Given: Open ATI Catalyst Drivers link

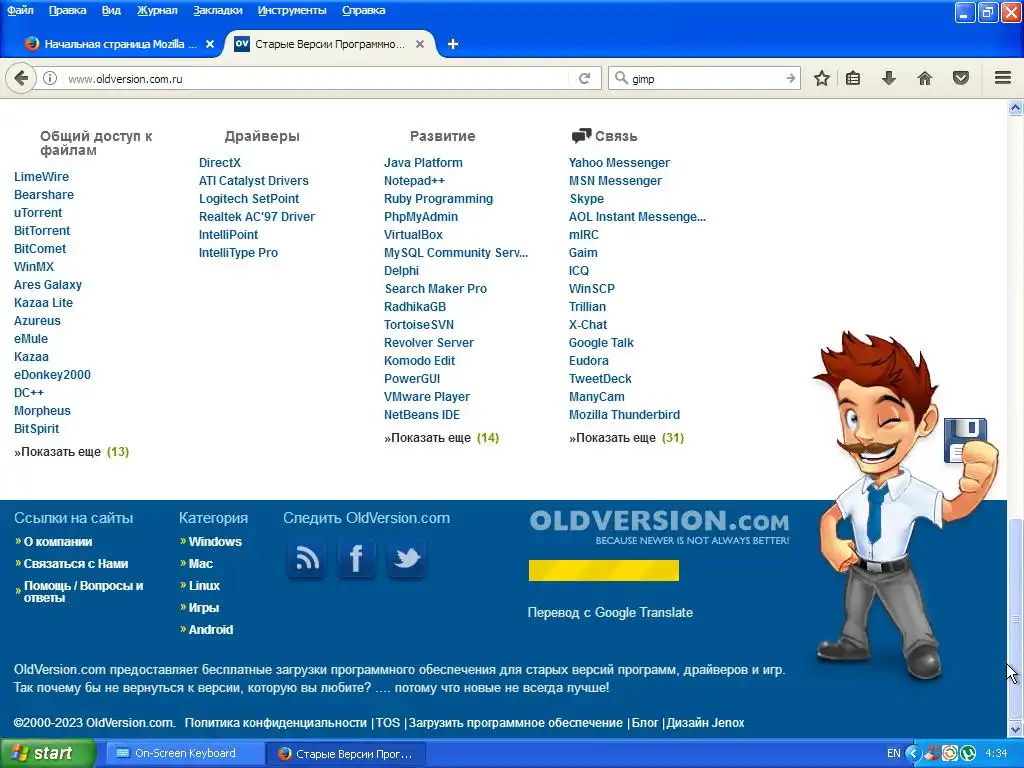Looking at the screenshot, I should [x=253, y=181].
